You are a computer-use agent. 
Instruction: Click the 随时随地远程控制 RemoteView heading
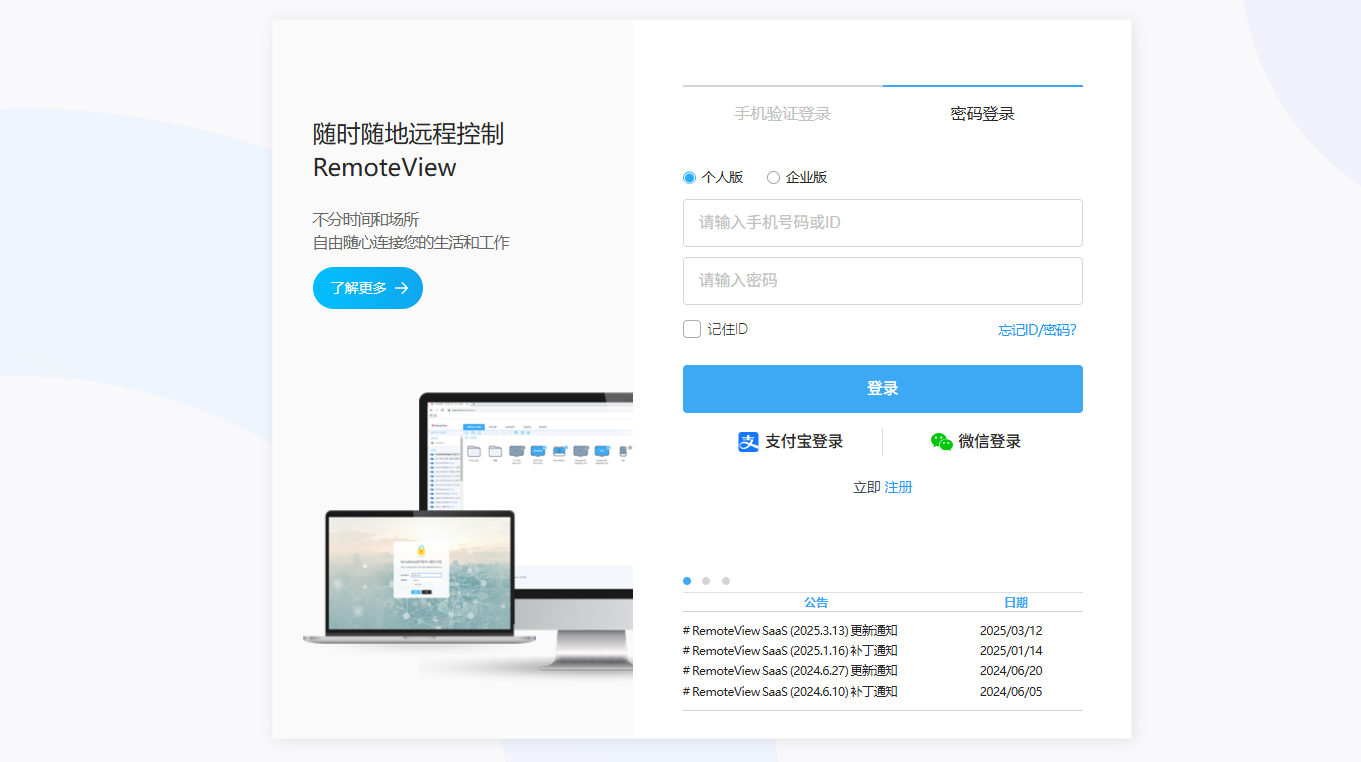(408, 150)
